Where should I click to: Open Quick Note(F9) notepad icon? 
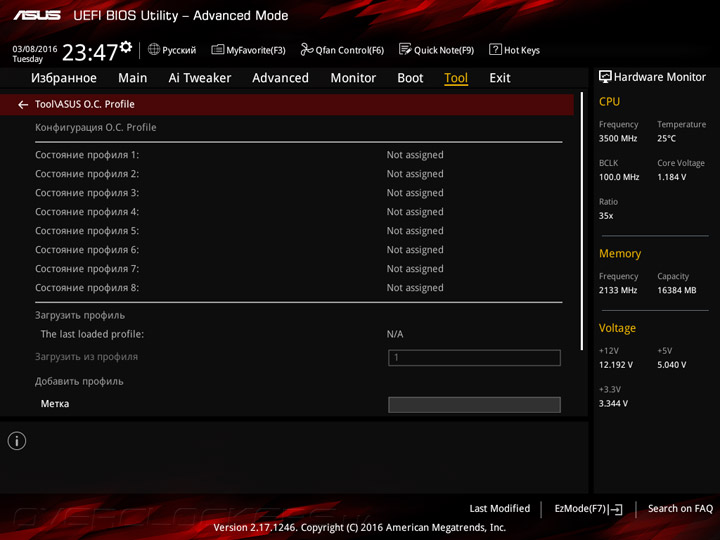405,49
